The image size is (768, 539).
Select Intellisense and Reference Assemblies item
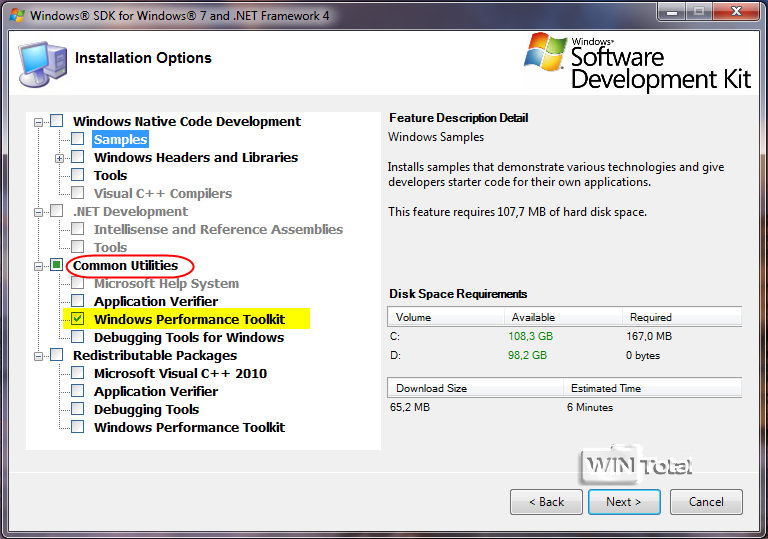click(218, 229)
